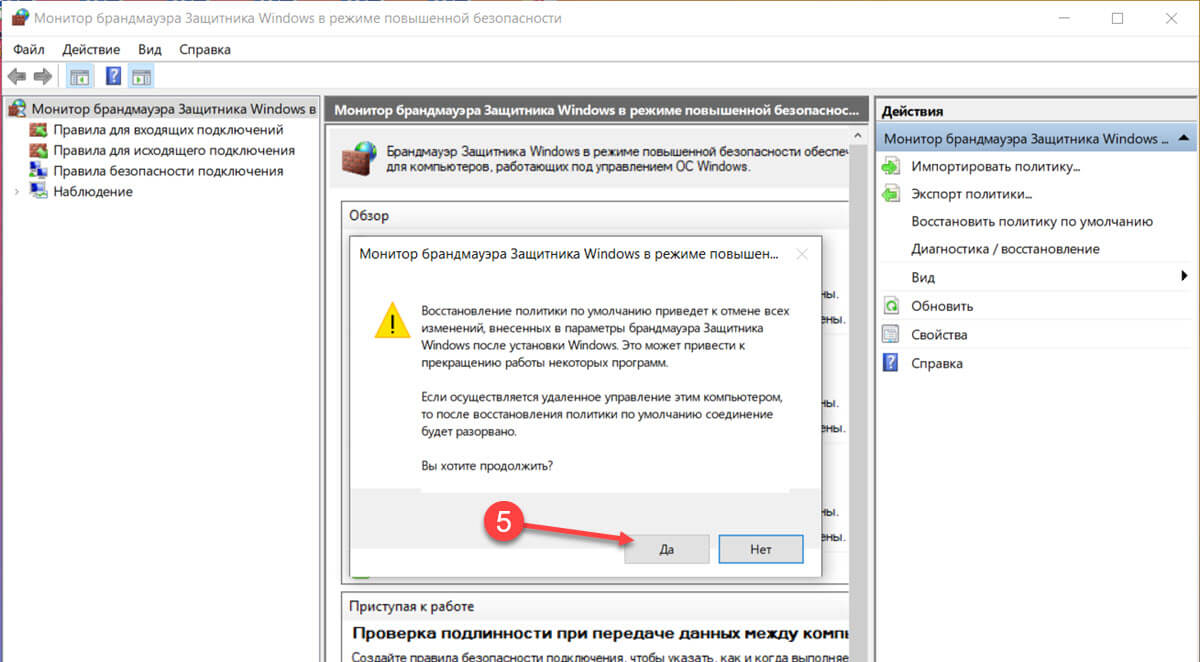The width and height of the screenshot is (1200, 662).
Task: Open the Файл menu
Action: pyautogui.click(x=29, y=49)
